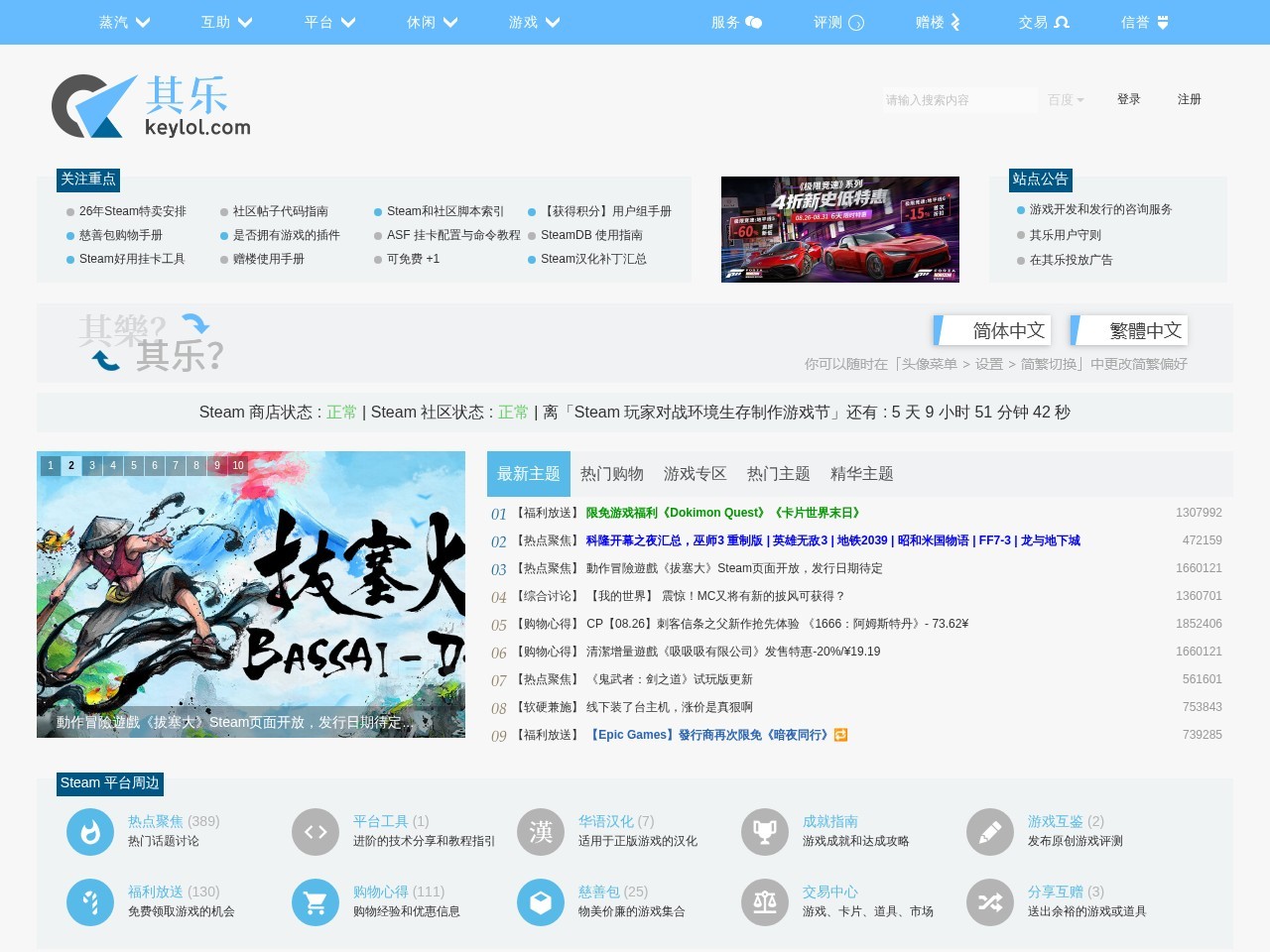Open SteamDB 使用指南 link
This screenshot has height=952, width=1270.
coord(591,235)
